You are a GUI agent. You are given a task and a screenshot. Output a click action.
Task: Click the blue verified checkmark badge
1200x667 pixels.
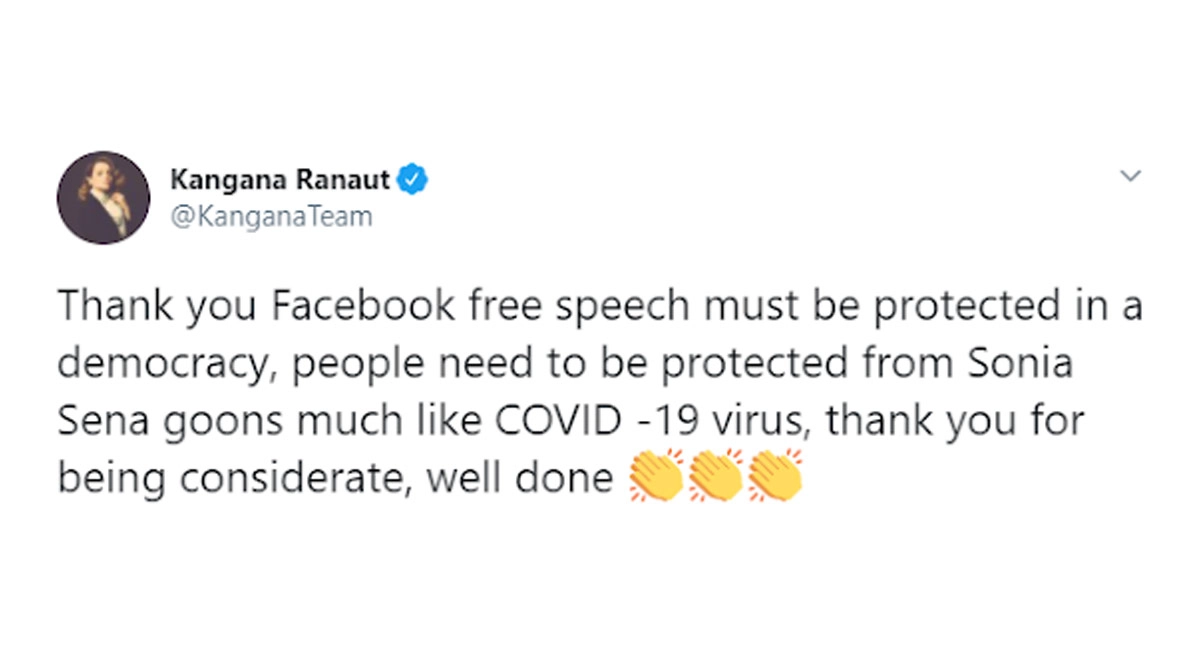[413, 180]
